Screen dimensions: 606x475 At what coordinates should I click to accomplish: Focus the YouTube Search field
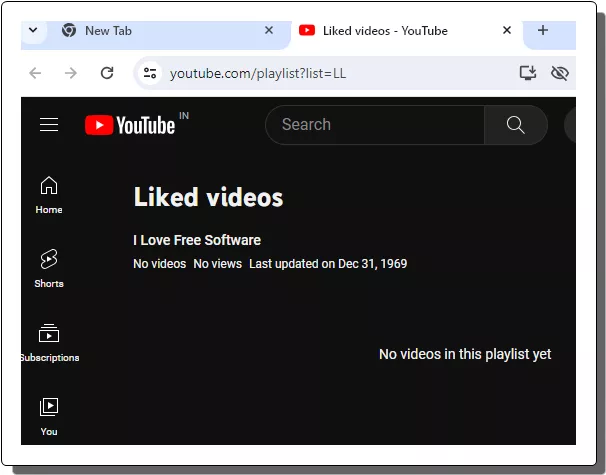pyautogui.click(x=375, y=125)
